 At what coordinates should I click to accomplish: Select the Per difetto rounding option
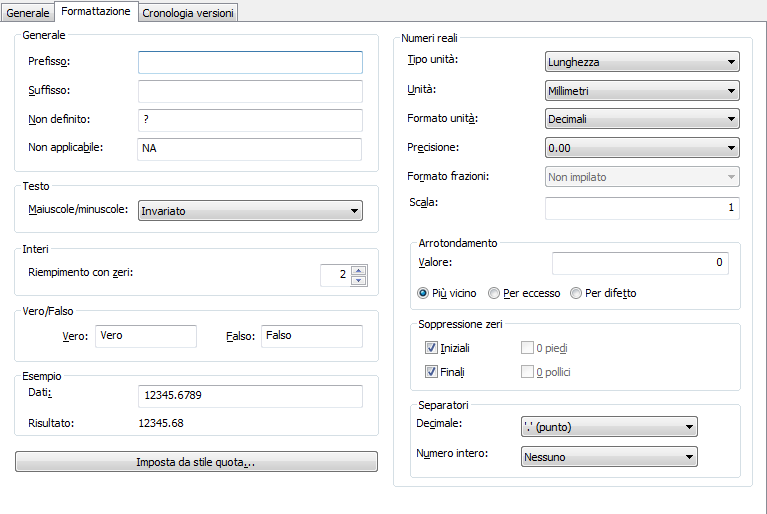[x=576, y=294]
